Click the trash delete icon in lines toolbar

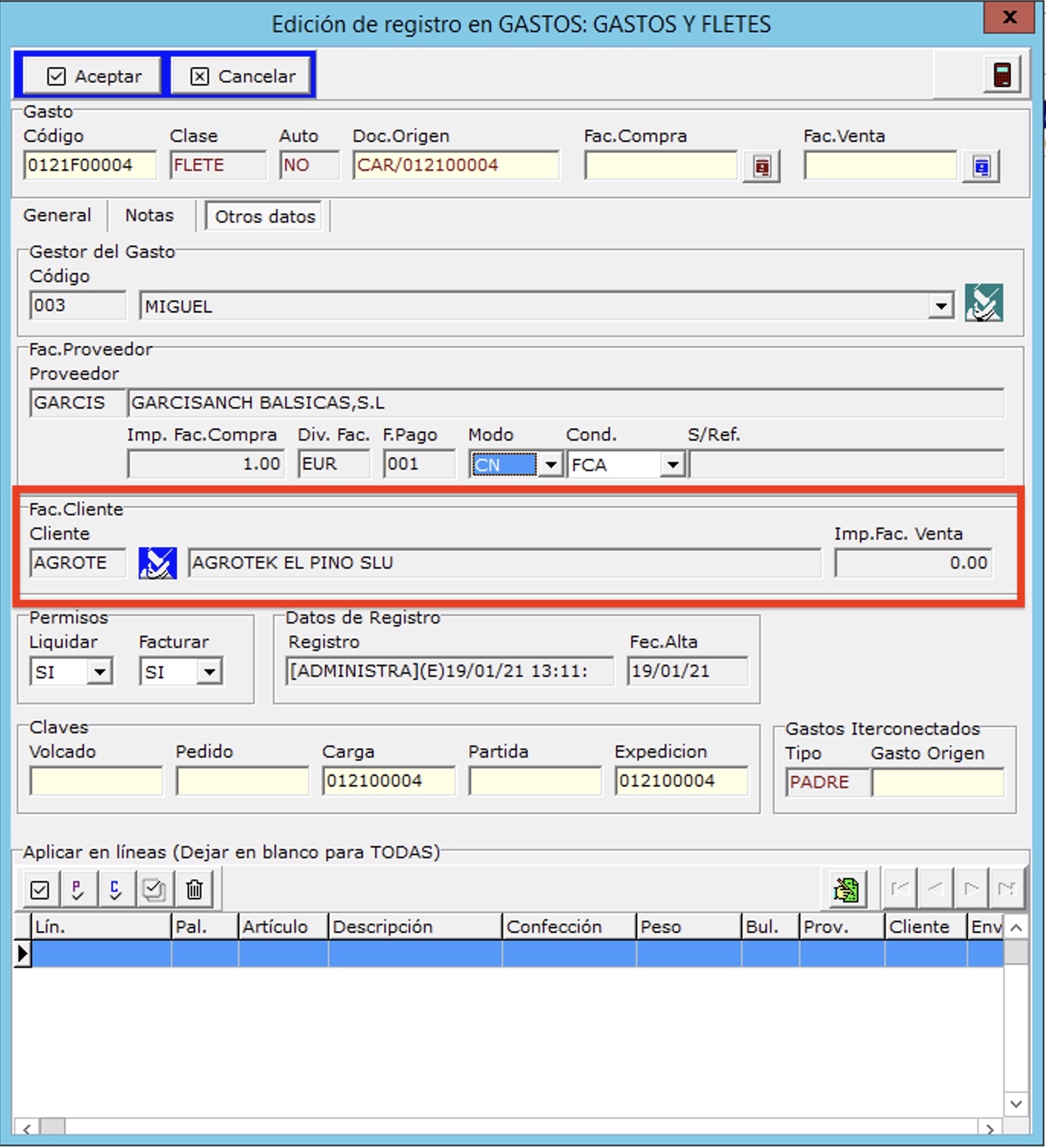(194, 889)
